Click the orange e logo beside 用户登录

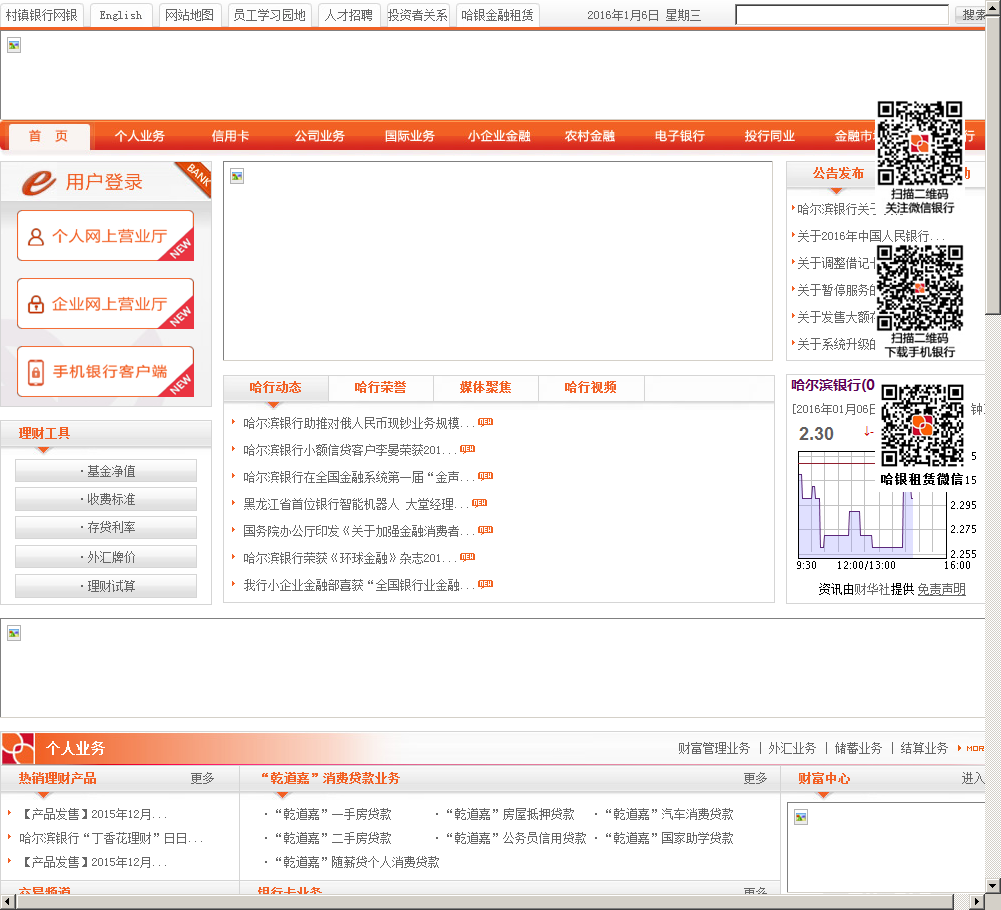tap(39, 182)
